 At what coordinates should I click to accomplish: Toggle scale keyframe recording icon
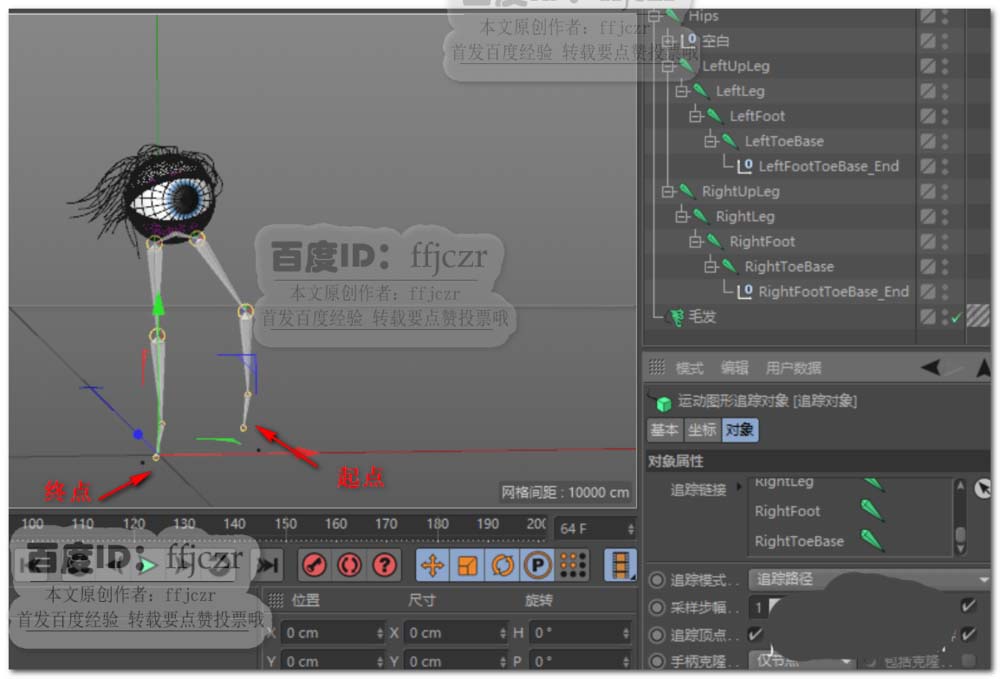point(467,565)
